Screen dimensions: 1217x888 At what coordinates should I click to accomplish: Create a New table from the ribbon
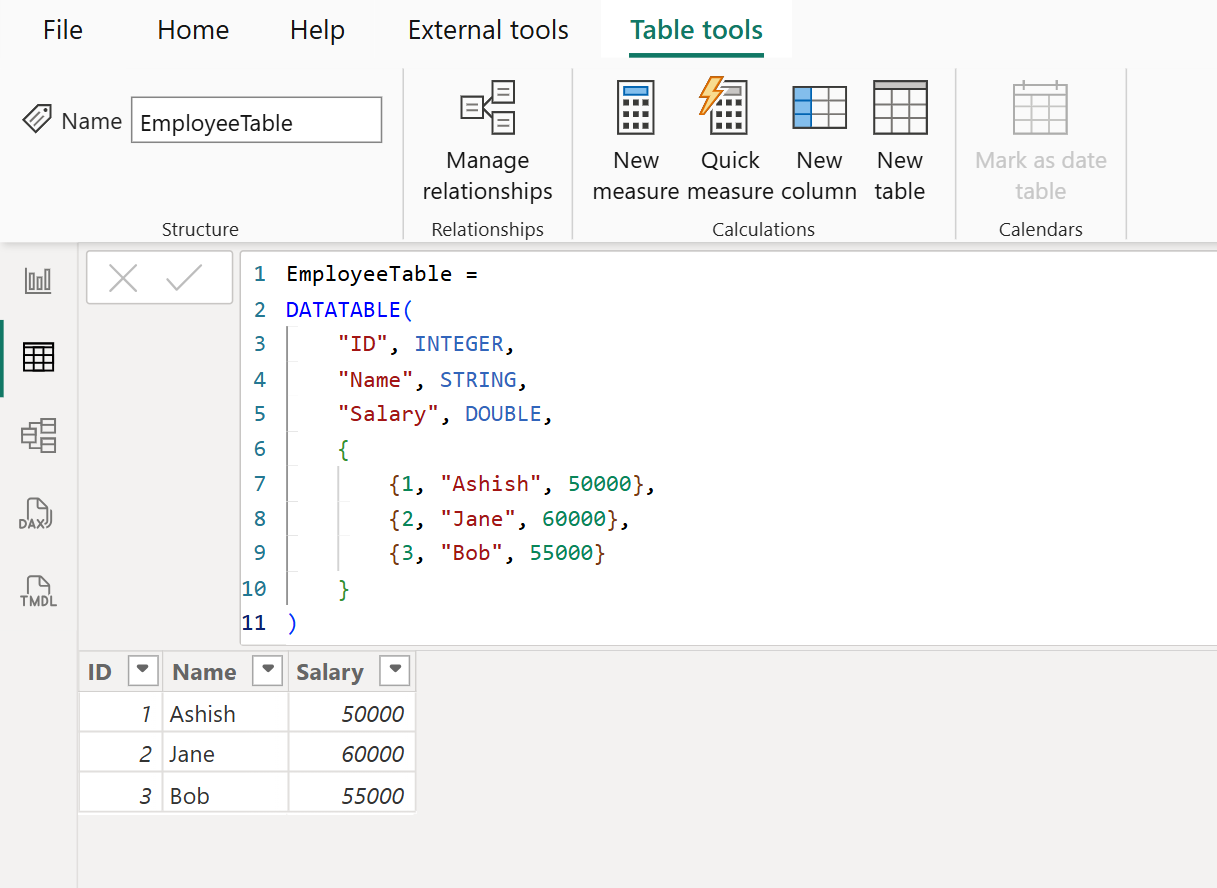click(x=898, y=140)
